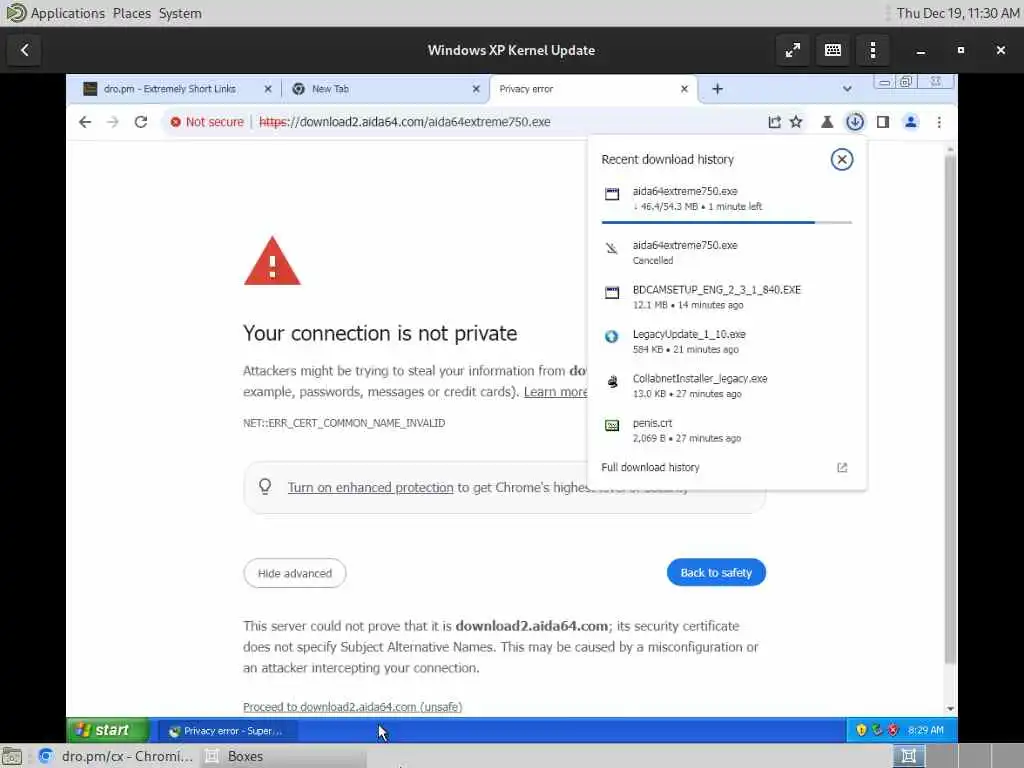The height and width of the screenshot is (768, 1024).
Task: Click the LegacyUpdate file icon
Action: (611, 337)
